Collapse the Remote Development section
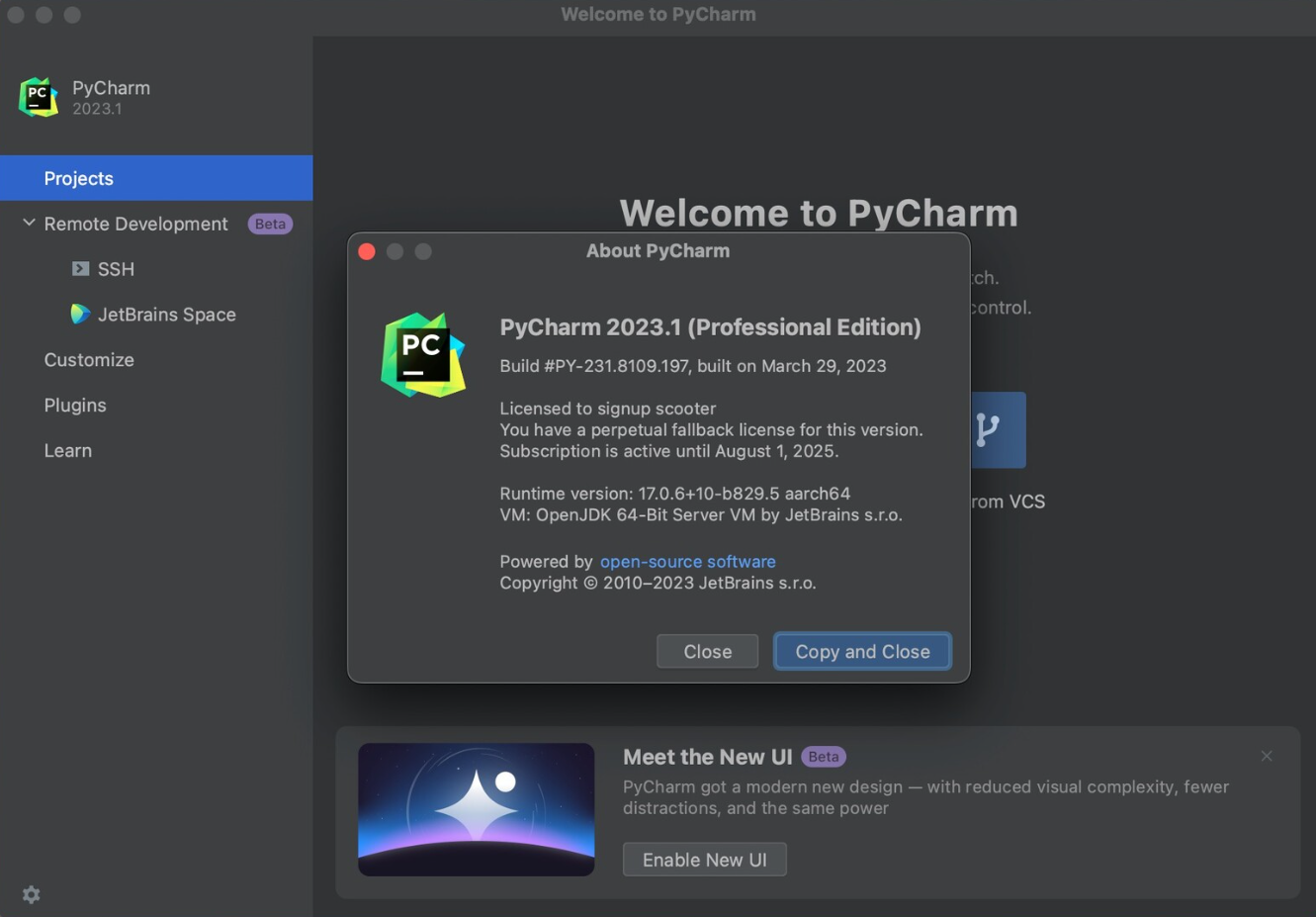This screenshot has width=1316, height=917. (28, 223)
